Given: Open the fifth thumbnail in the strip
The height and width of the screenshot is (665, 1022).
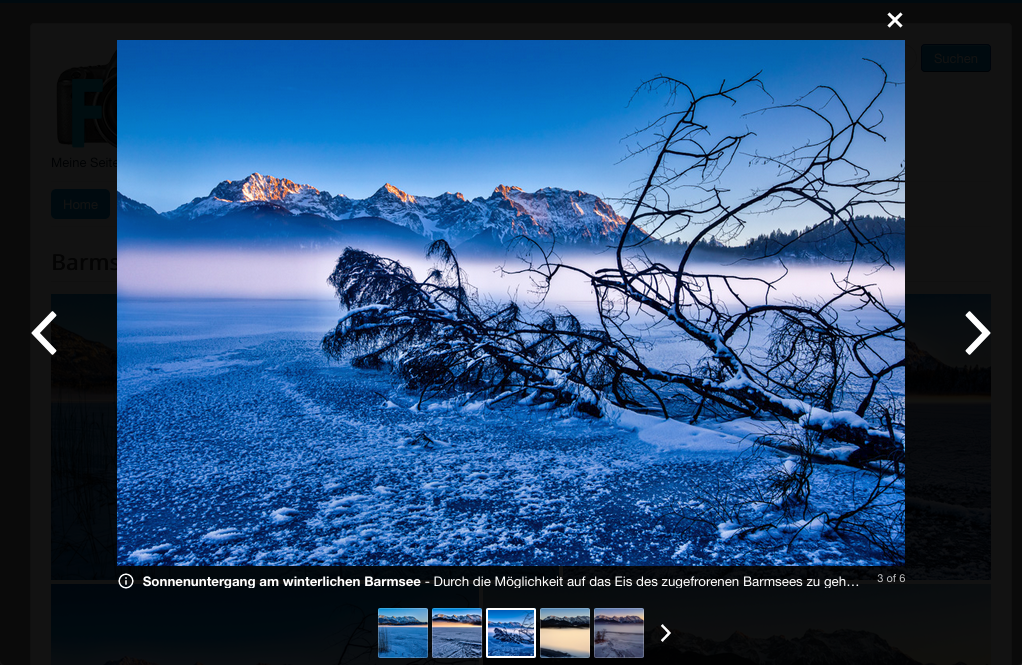Looking at the screenshot, I should (x=619, y=633).
